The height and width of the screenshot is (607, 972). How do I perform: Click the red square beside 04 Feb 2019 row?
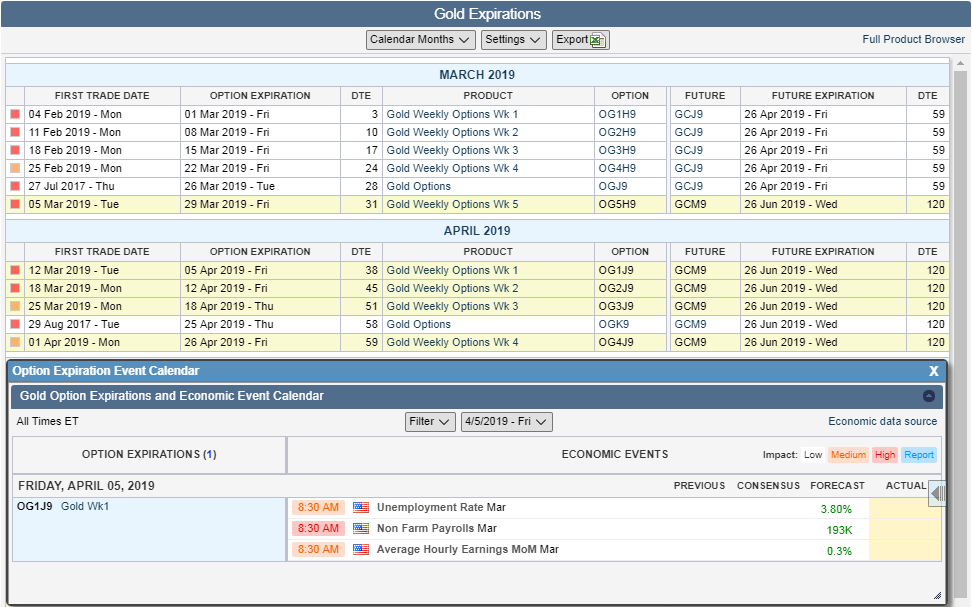click(x=15, y=115)
